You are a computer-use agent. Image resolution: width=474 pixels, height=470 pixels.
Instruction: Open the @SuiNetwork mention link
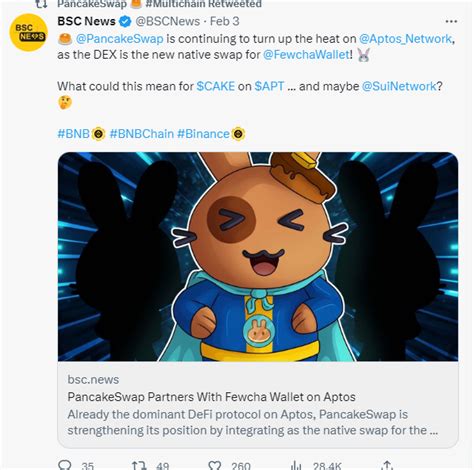click(x=399, y=86)
